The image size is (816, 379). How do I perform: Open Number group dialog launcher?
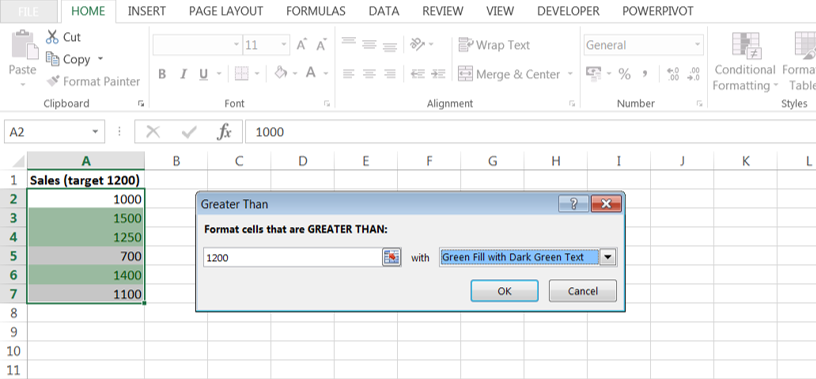click(x=699, y=104)
